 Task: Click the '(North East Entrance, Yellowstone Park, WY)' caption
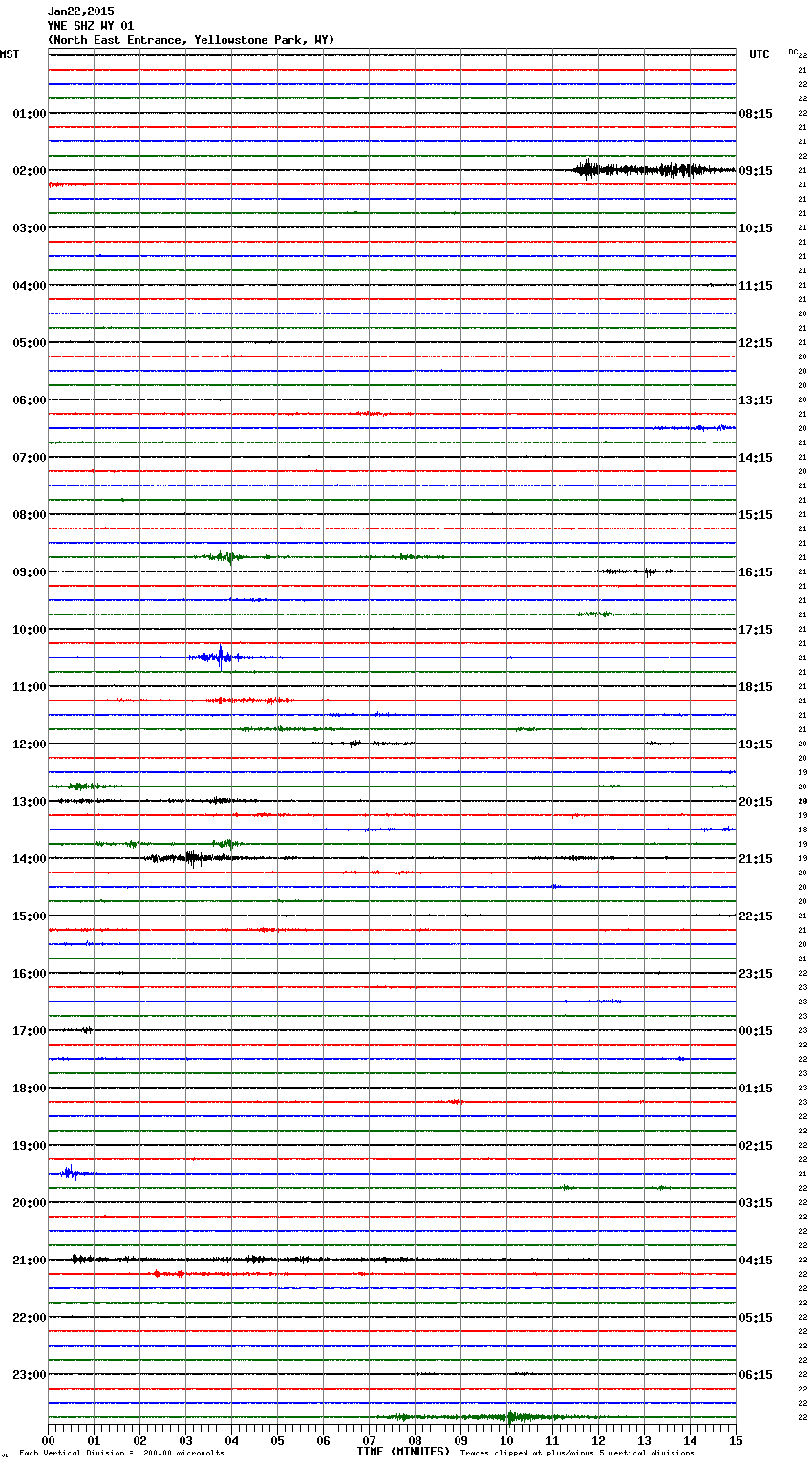click(191, 40)
